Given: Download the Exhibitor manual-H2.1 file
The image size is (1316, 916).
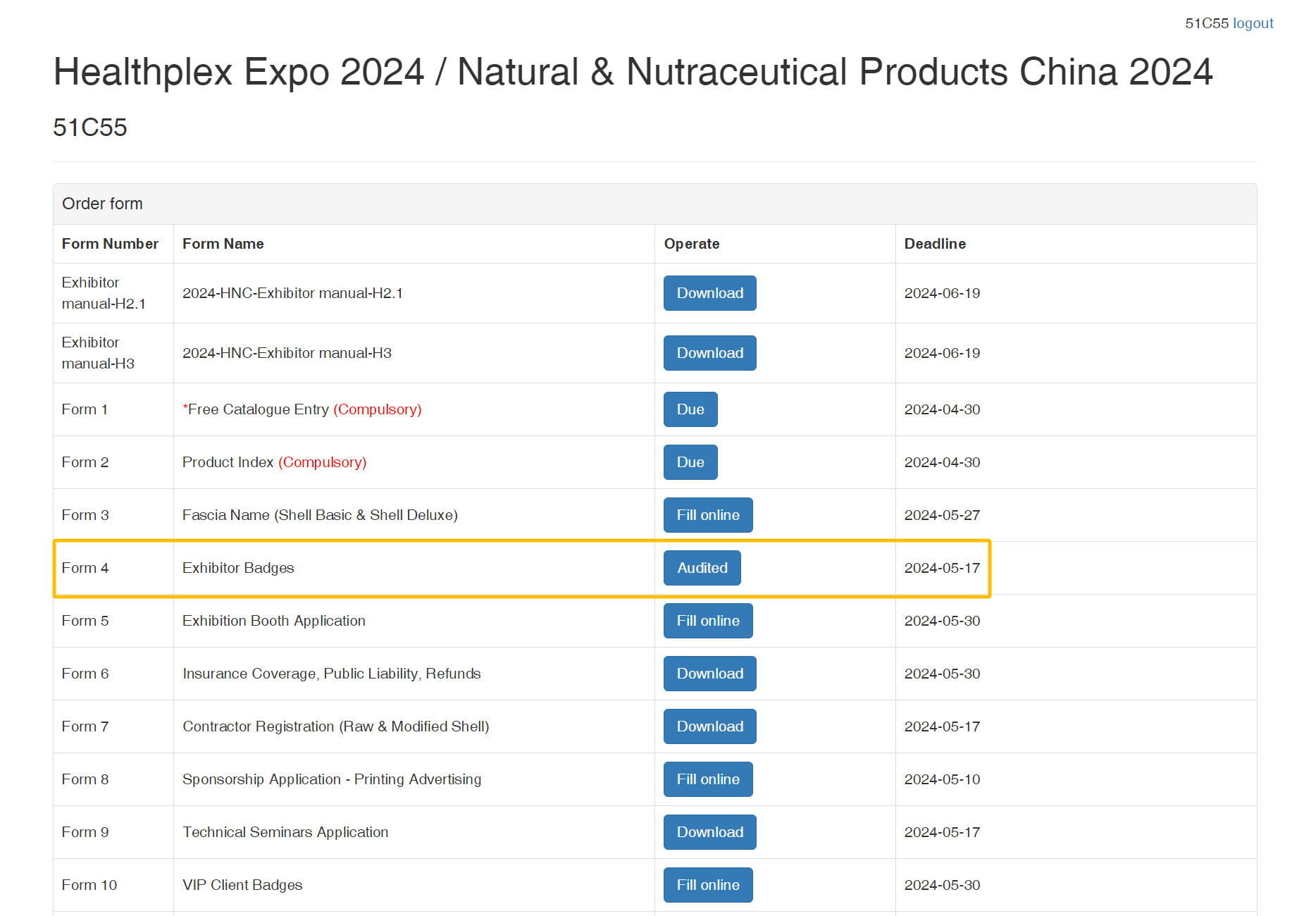Looking at the screenshot, I should click(x=710, y=293).
